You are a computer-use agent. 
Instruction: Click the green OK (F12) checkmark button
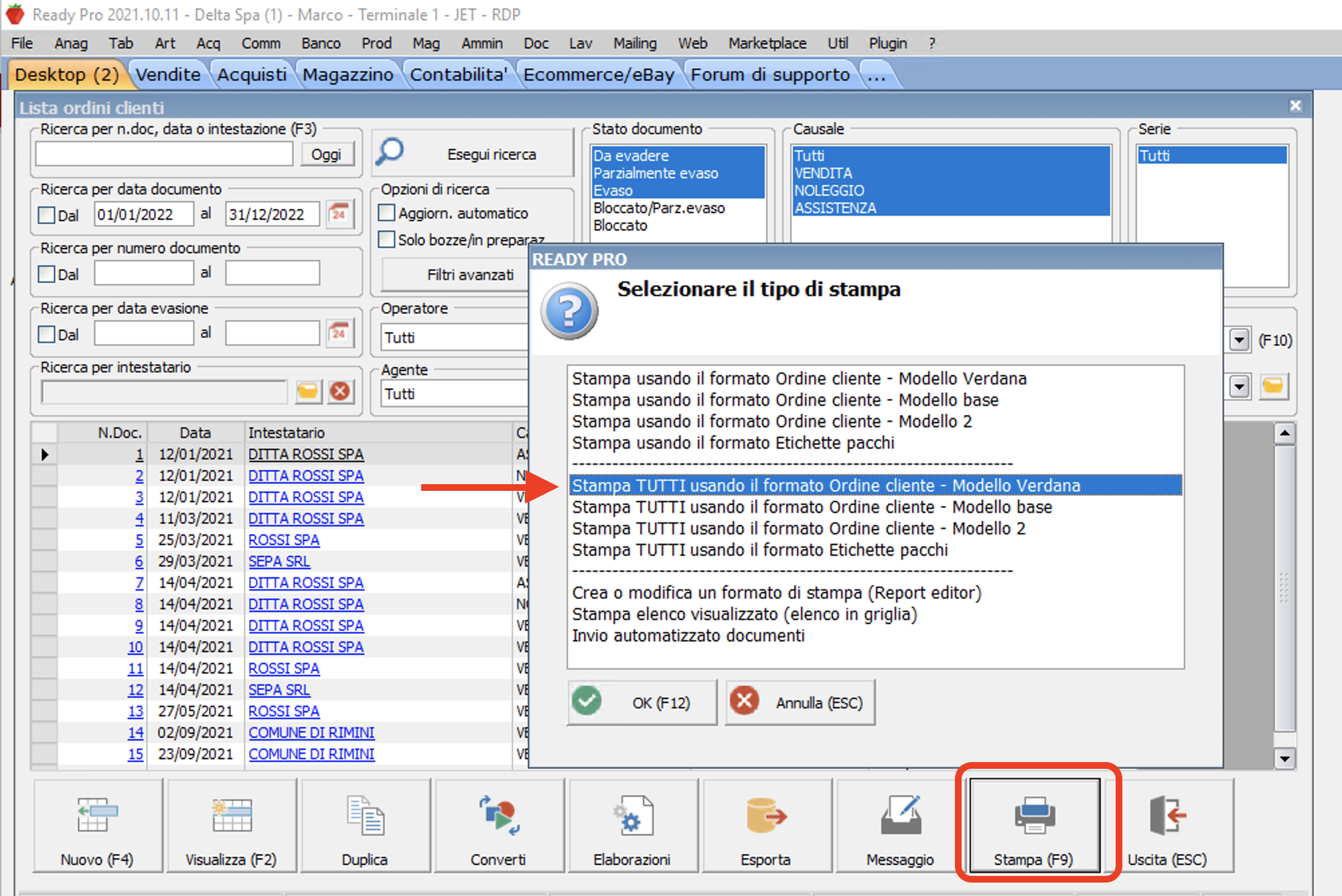pos(642,702)
